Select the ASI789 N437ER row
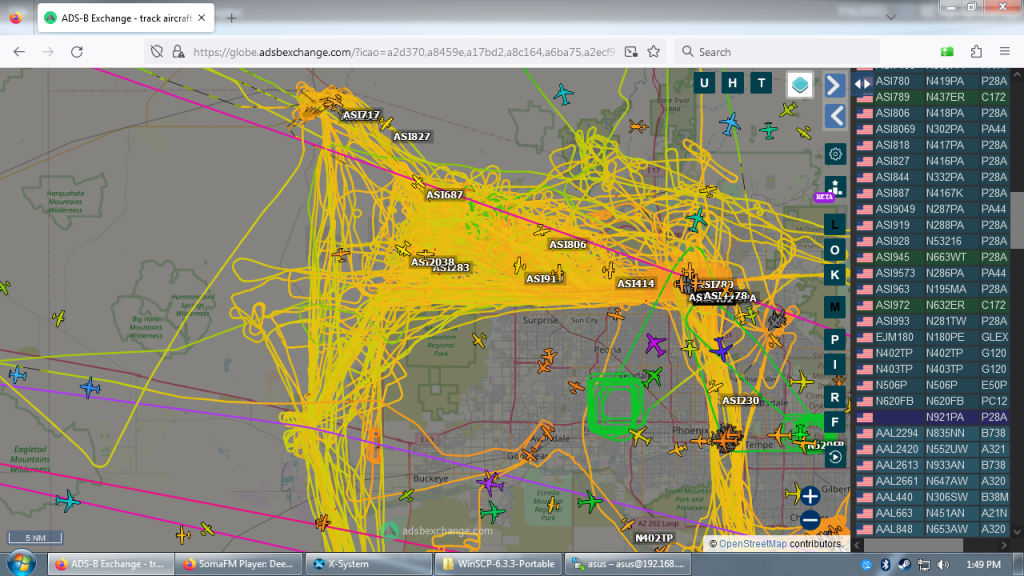1024x576 pixels. (931, 97)
